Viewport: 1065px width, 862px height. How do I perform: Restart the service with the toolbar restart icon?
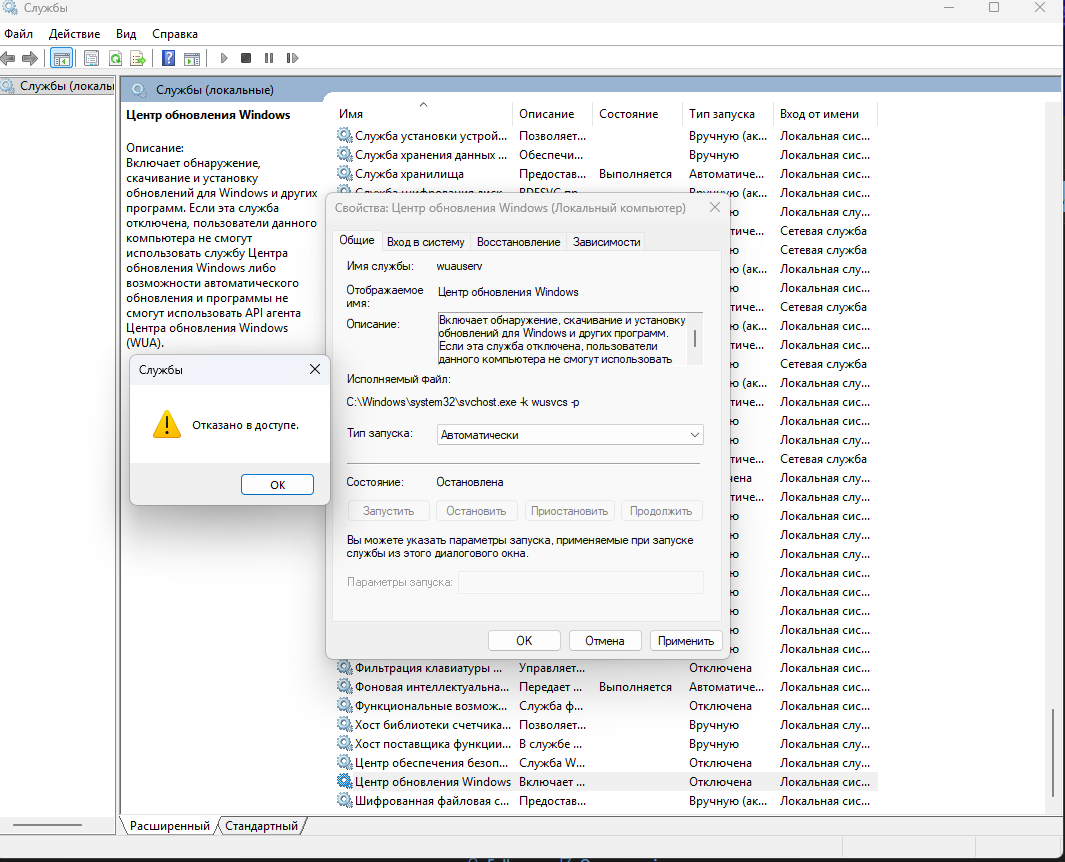[292, 58]
